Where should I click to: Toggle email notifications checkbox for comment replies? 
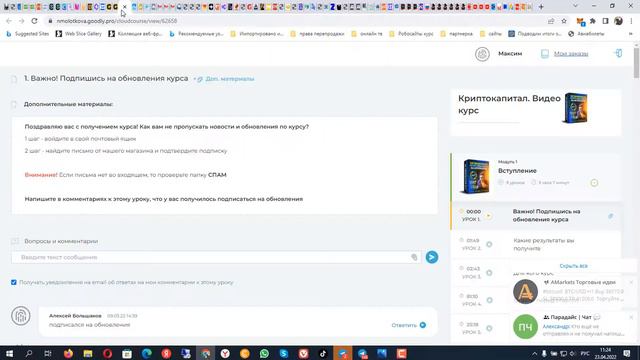[x=14, y=282]
